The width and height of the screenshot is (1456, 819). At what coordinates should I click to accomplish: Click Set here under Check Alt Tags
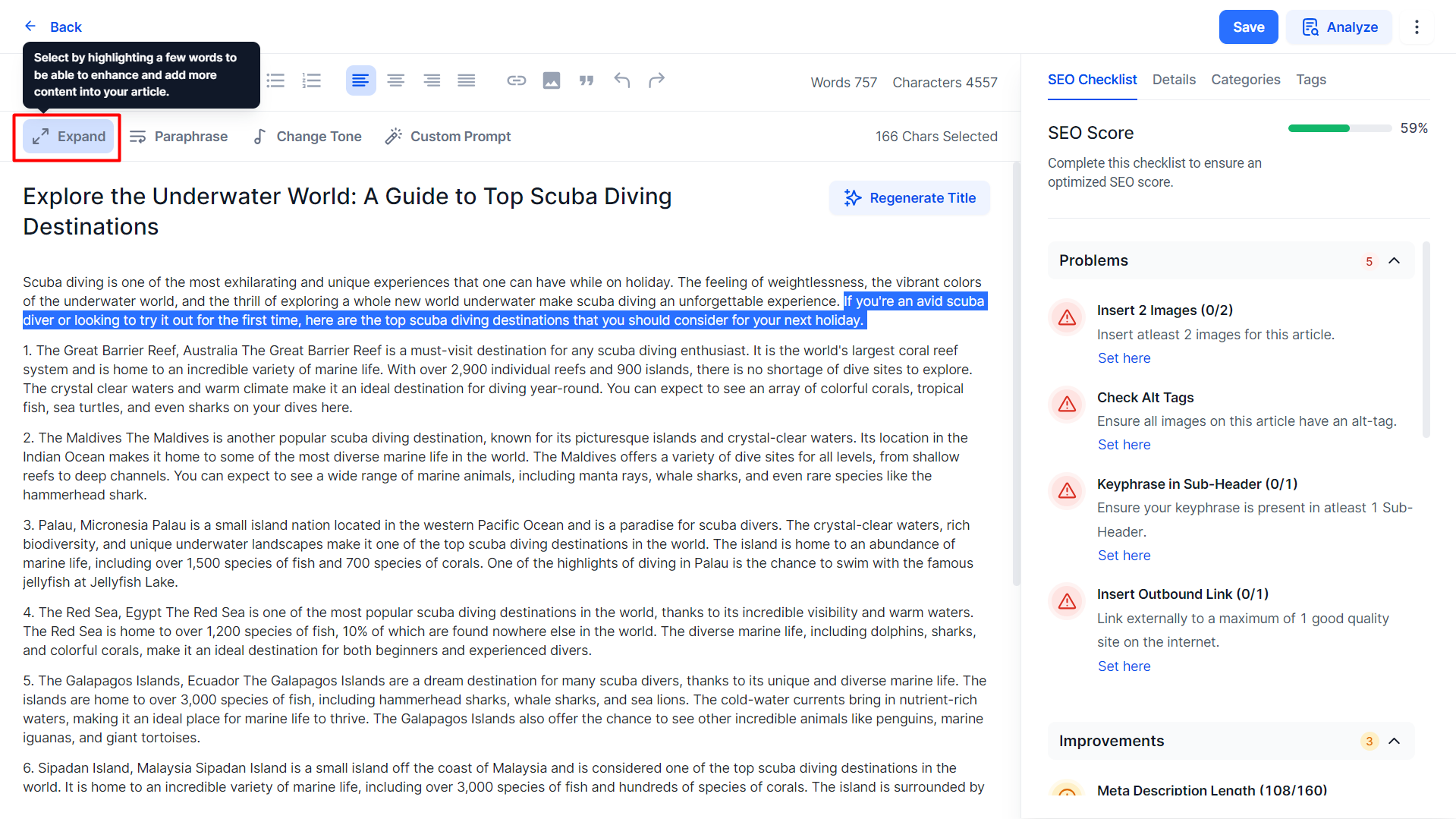click(1124, 445)
